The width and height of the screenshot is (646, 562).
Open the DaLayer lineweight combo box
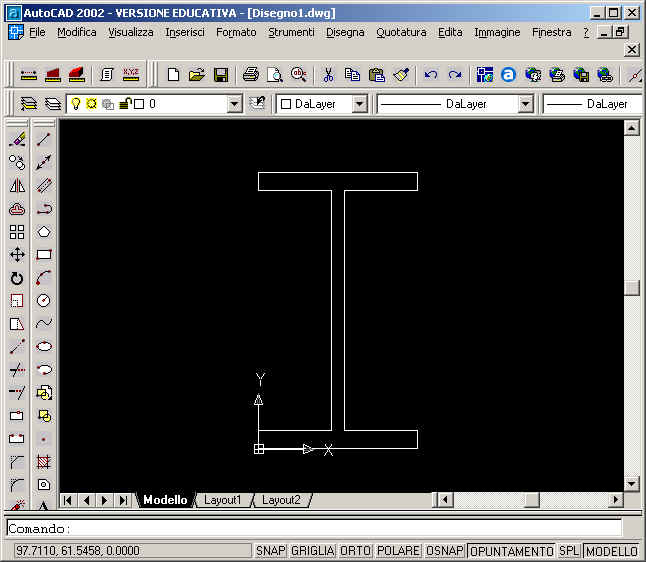593,104
